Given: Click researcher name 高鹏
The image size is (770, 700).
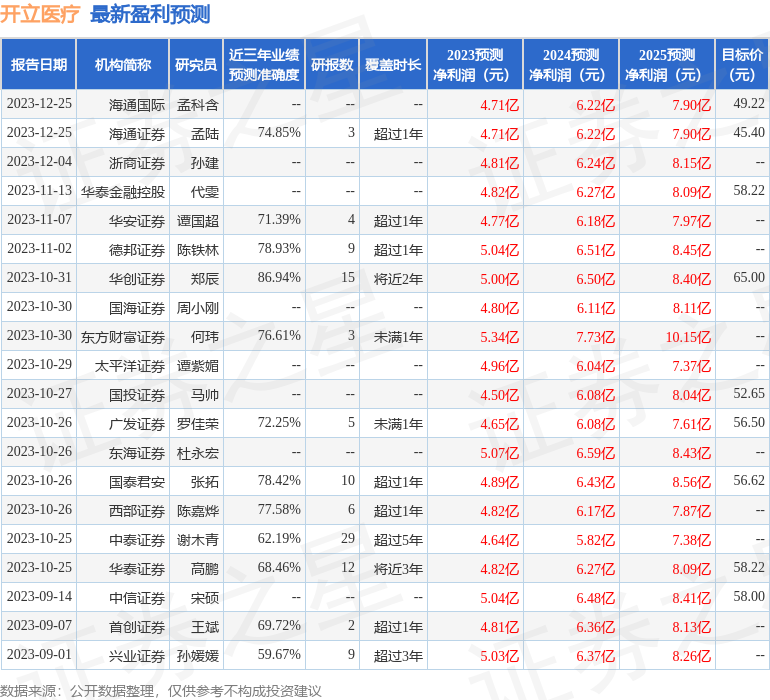Looking at the screenshot, I should 205,568.
